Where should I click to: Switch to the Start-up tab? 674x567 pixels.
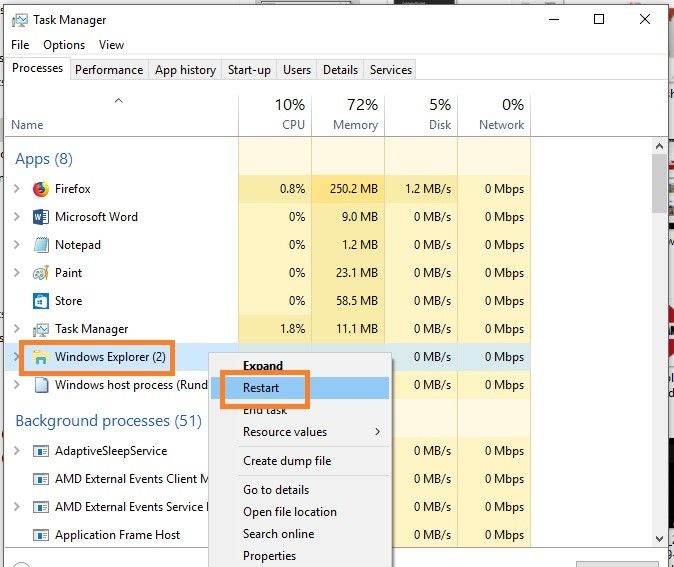249,70
